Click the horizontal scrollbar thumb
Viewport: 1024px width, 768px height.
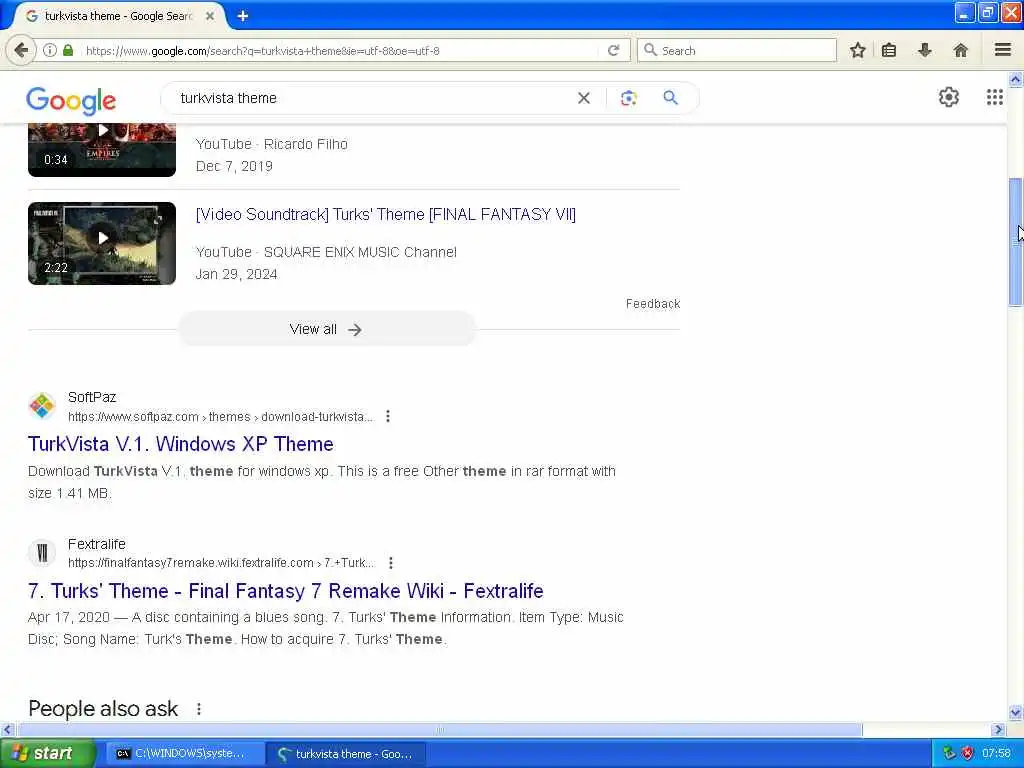click(439, 729)
